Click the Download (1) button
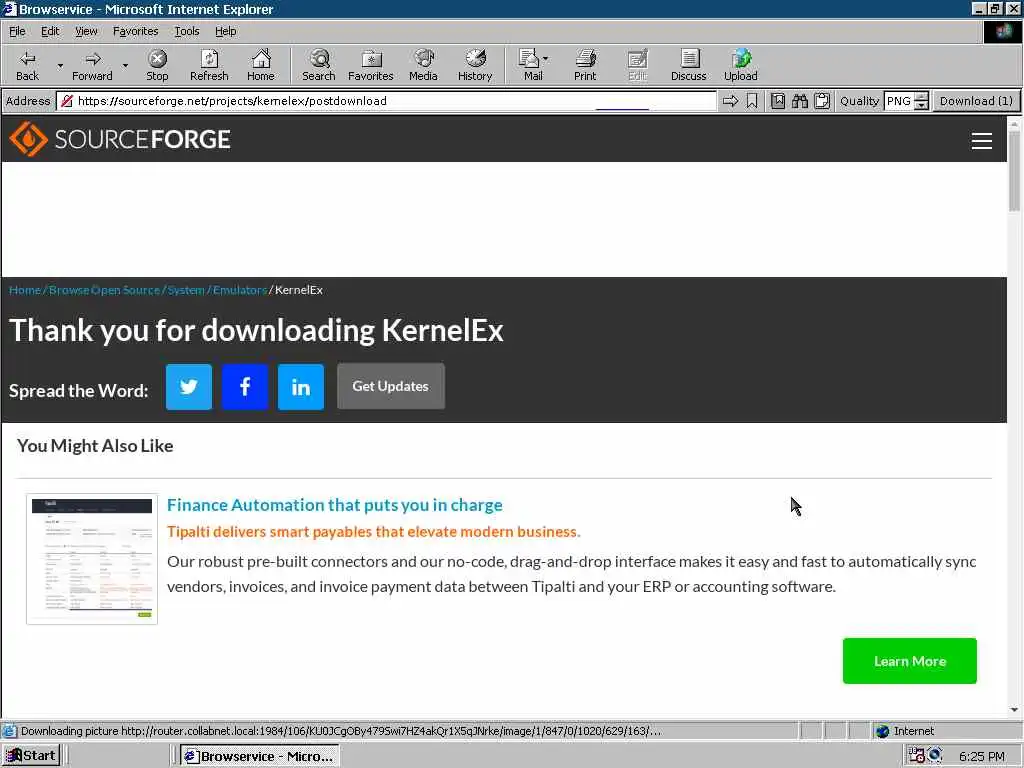This screenshot has width=1024, height=768. coord(976,101)
